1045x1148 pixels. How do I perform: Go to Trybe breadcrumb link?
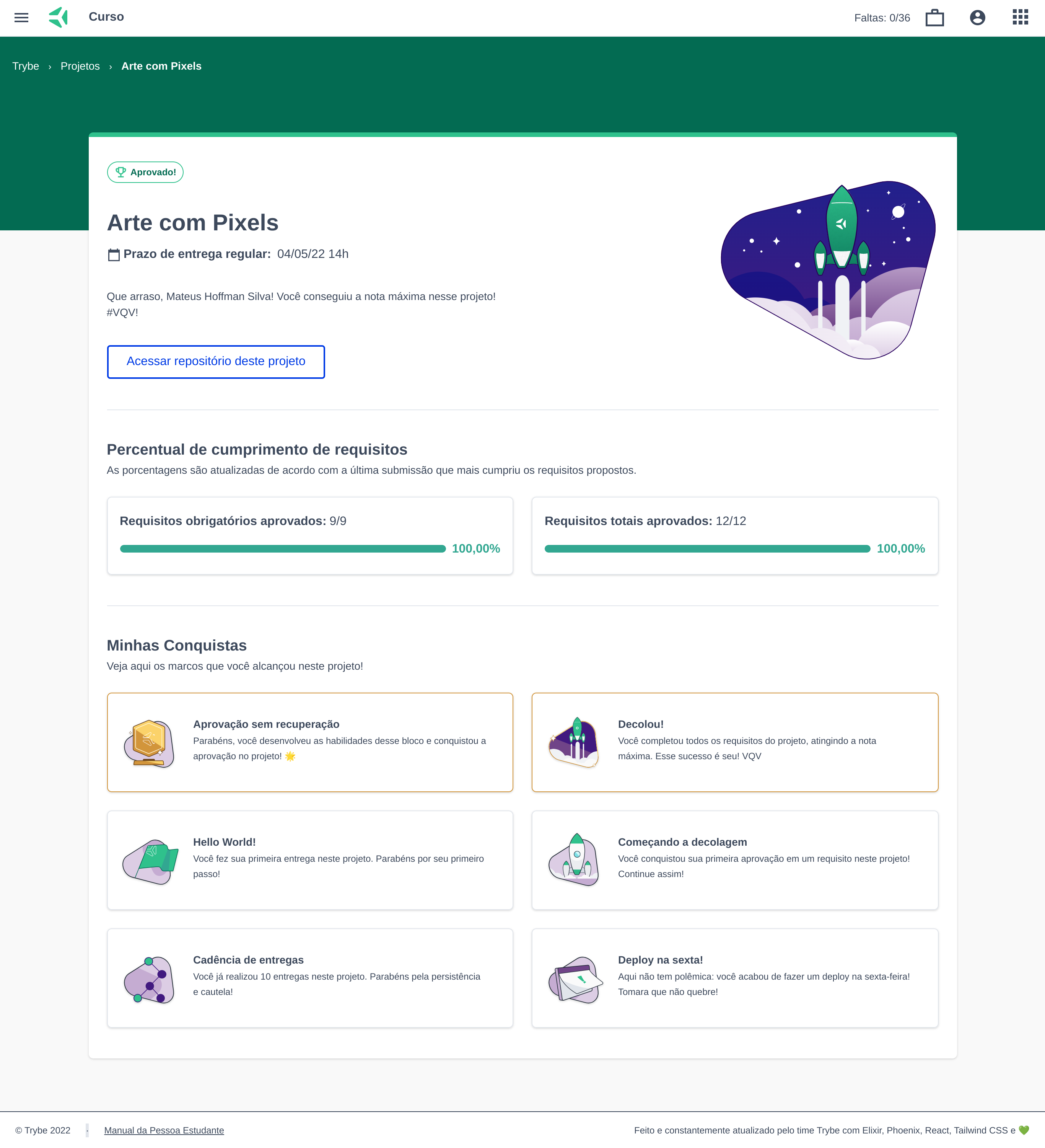point(26,66)
